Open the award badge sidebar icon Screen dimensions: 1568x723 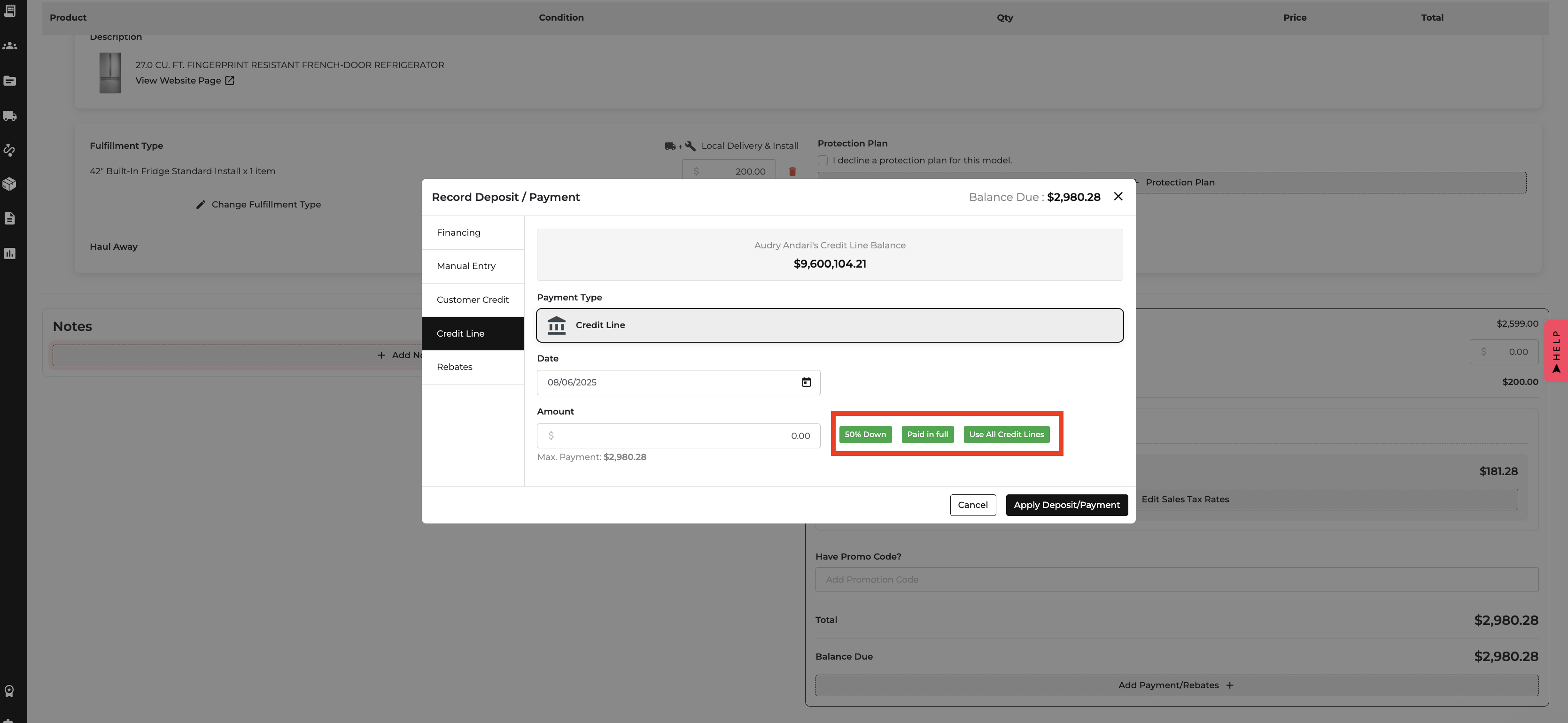(x=10, y=691)
